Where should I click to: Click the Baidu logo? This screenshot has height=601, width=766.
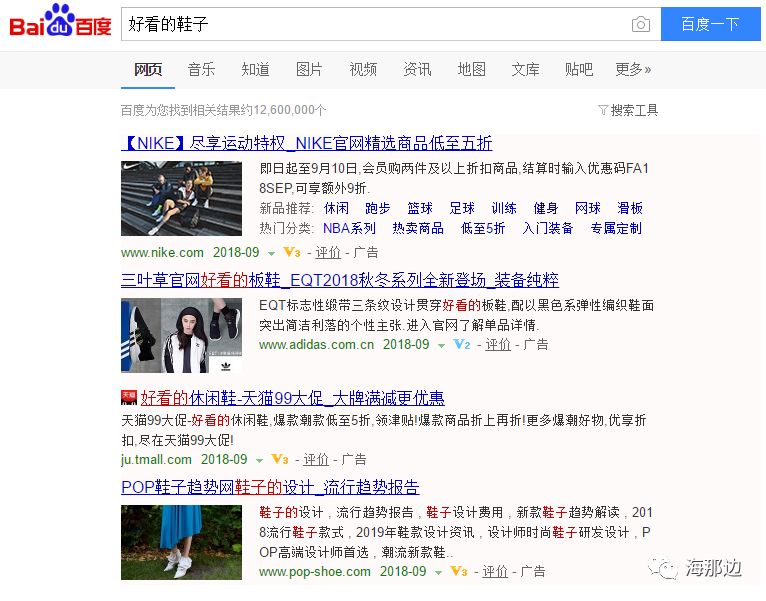click(x=60, y=21)
